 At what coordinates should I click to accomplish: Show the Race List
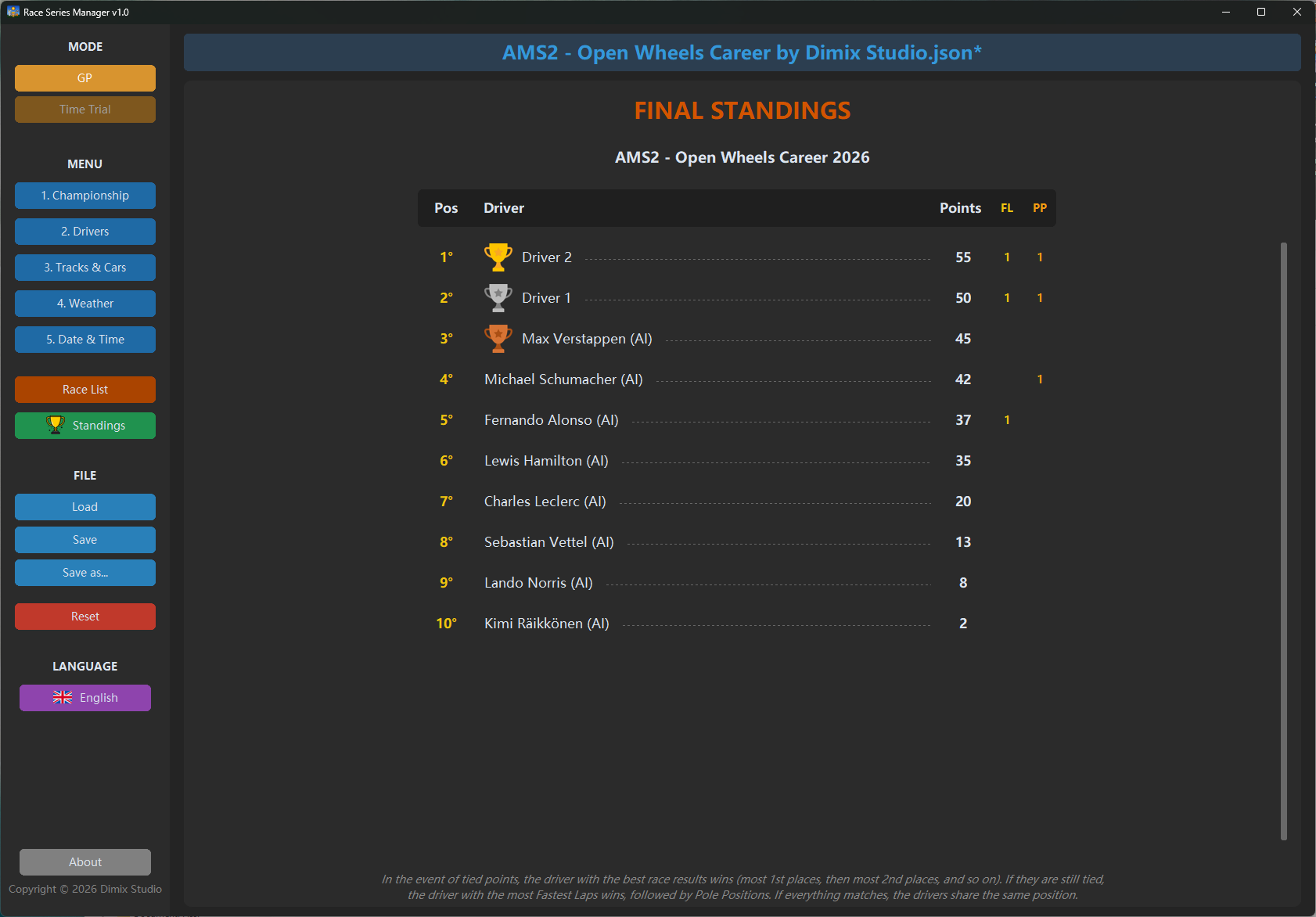click(85, 390)
